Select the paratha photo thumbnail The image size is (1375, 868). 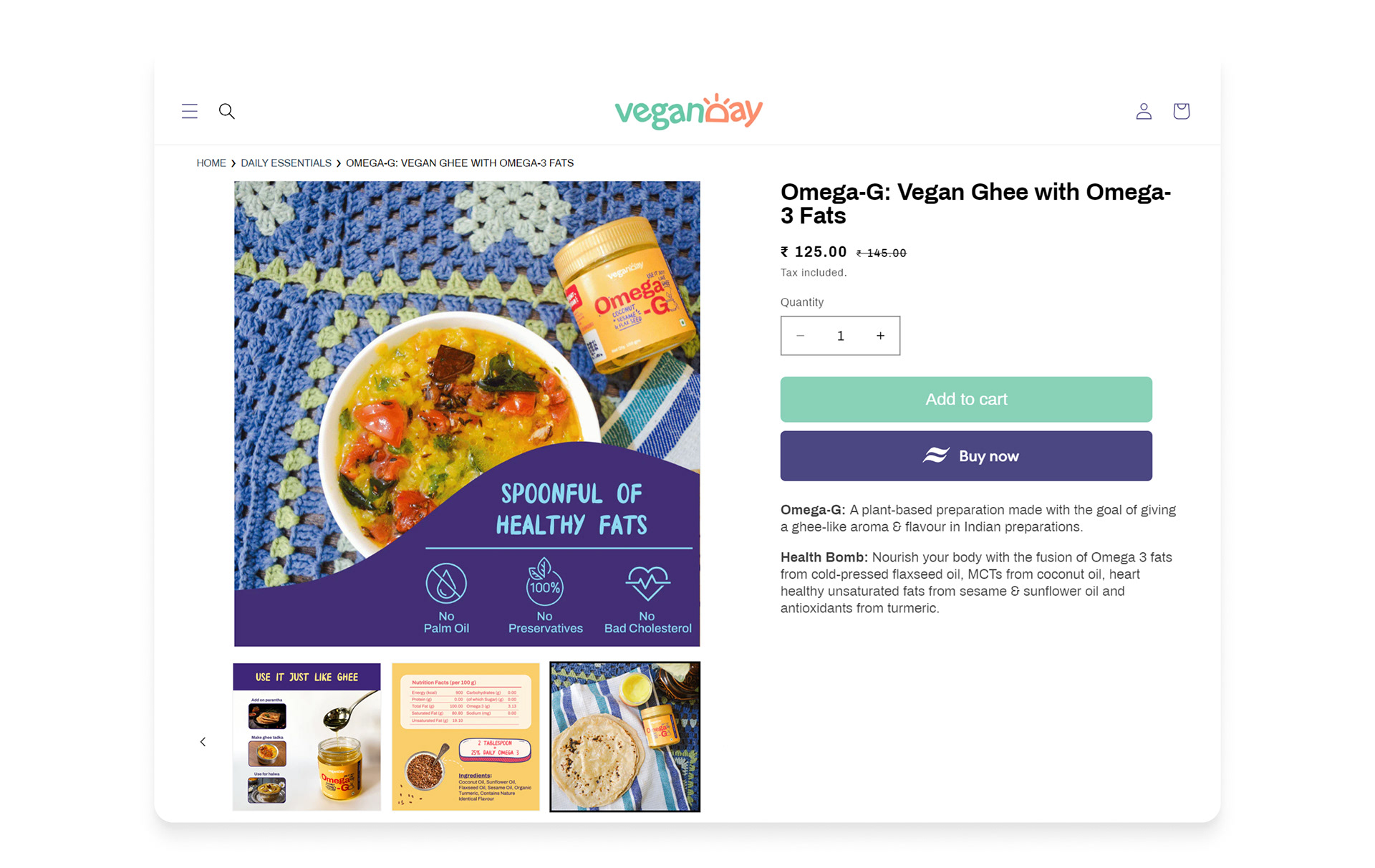pos(624,737)
